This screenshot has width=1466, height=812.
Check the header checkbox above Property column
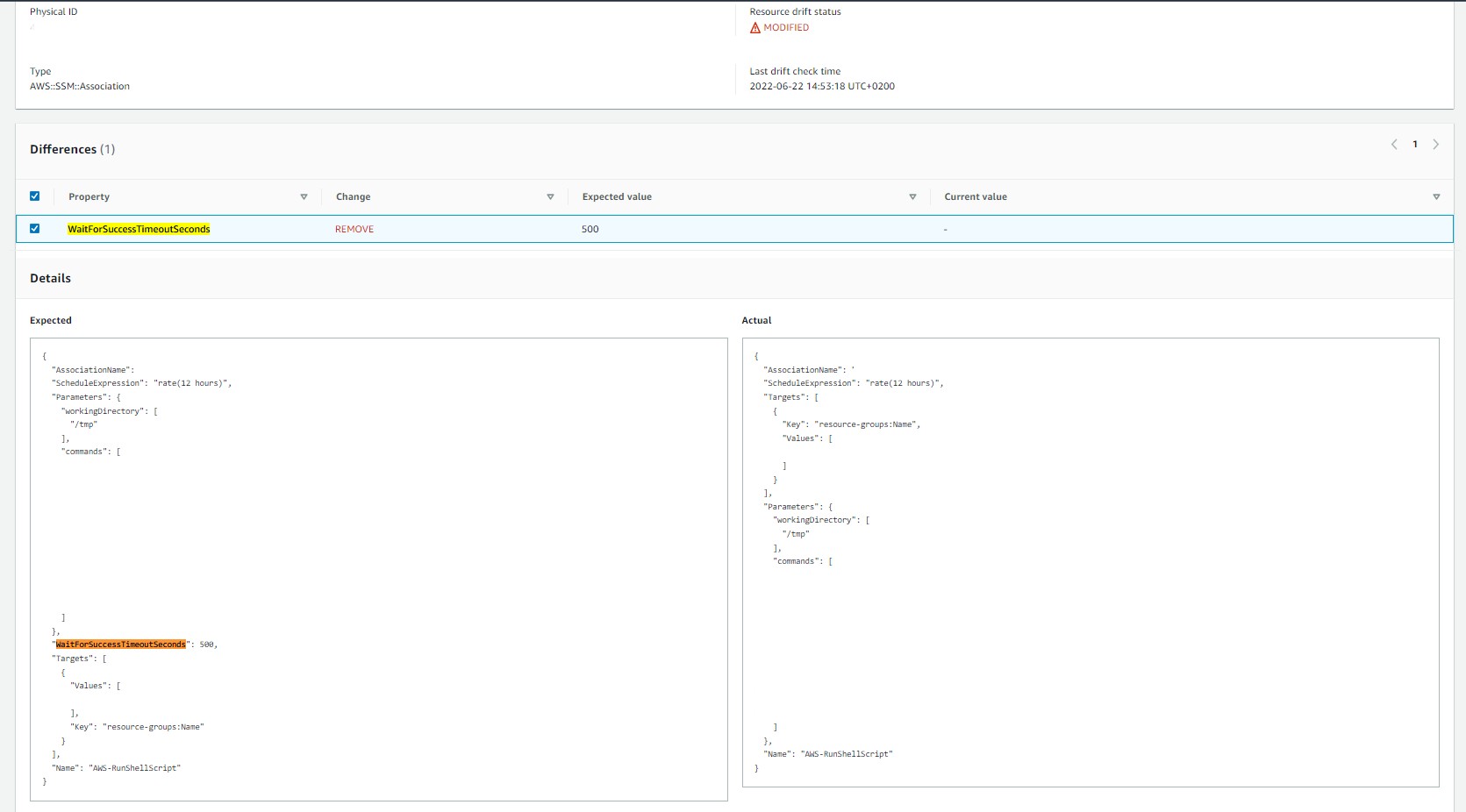pyautogui.click(x=34, y=196)
